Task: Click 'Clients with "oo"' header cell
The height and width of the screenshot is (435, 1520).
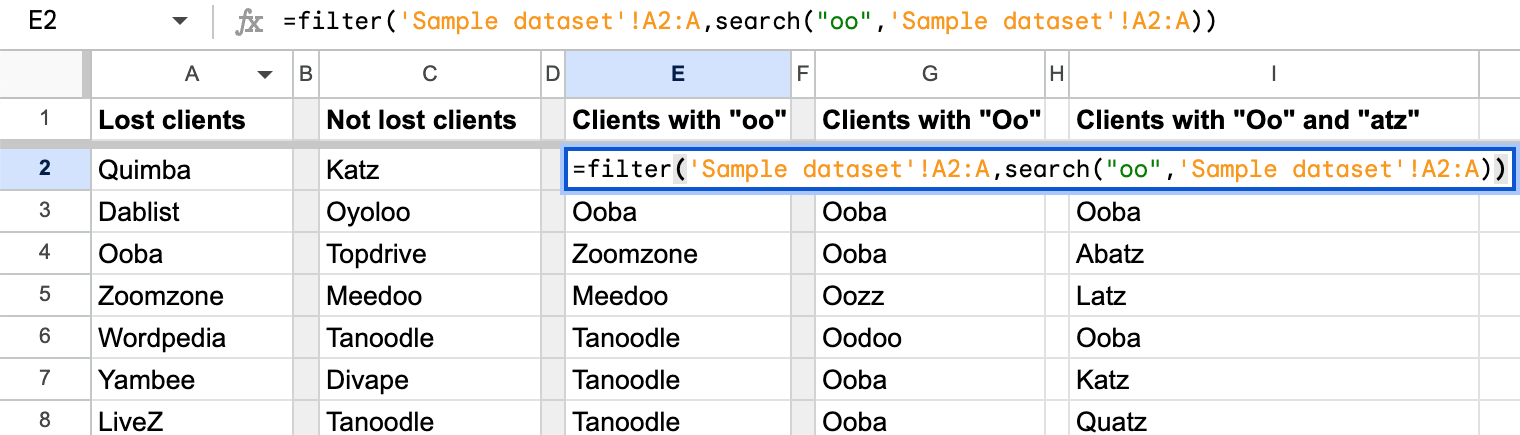Action: tap(678, 120)
